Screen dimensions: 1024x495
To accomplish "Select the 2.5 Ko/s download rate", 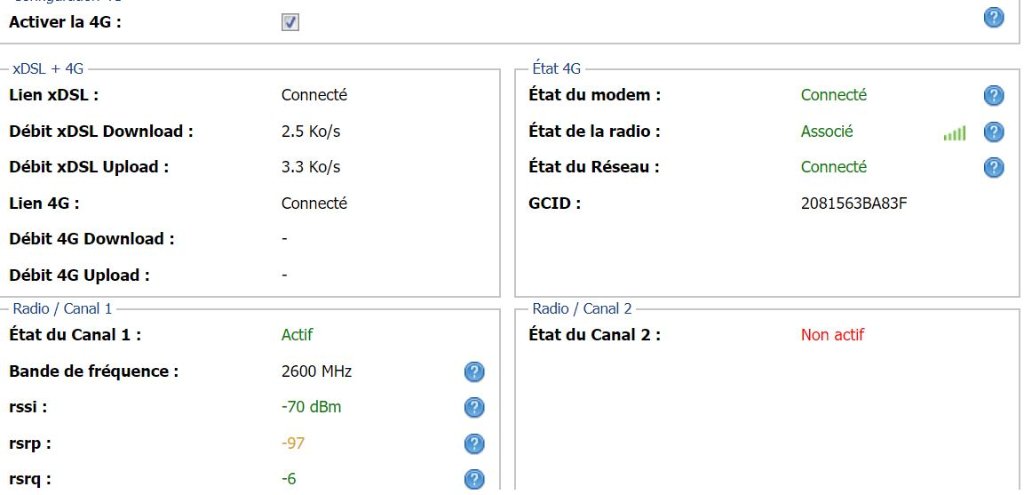I will (311, 131).
